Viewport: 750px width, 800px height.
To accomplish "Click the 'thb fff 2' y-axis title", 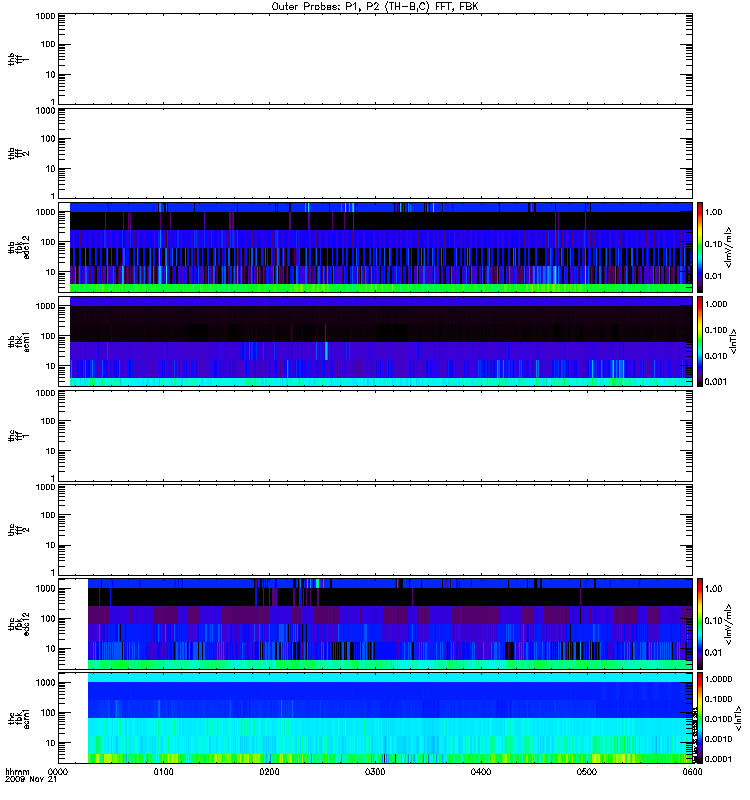I will [18, 154].
